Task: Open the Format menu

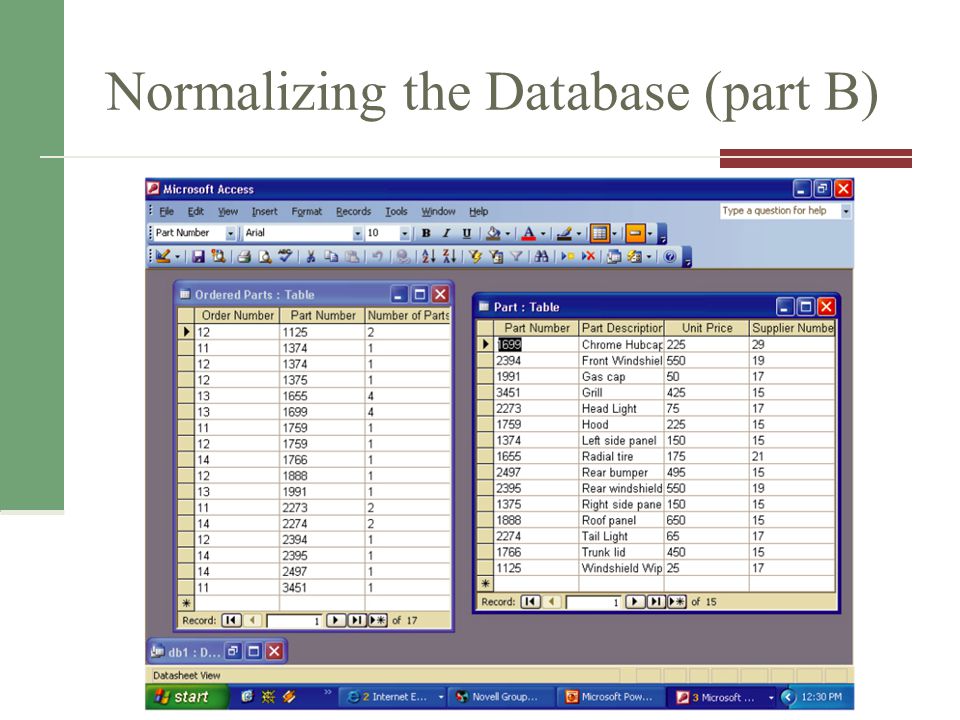Action: [x=307, y=211]
